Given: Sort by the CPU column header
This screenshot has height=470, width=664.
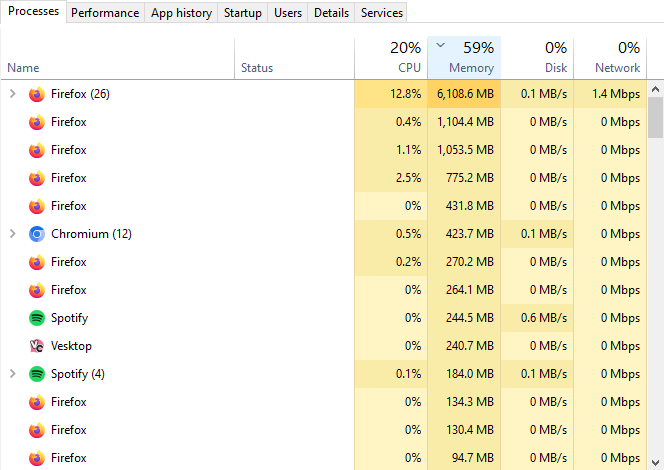Looking at the screenshot, I should (x=391, y=58).
